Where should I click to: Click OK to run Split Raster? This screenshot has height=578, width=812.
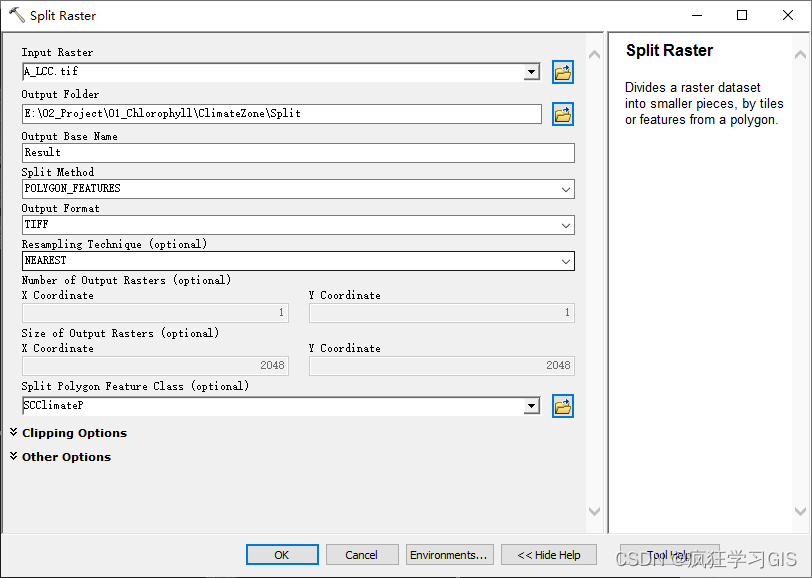point(281,554)
